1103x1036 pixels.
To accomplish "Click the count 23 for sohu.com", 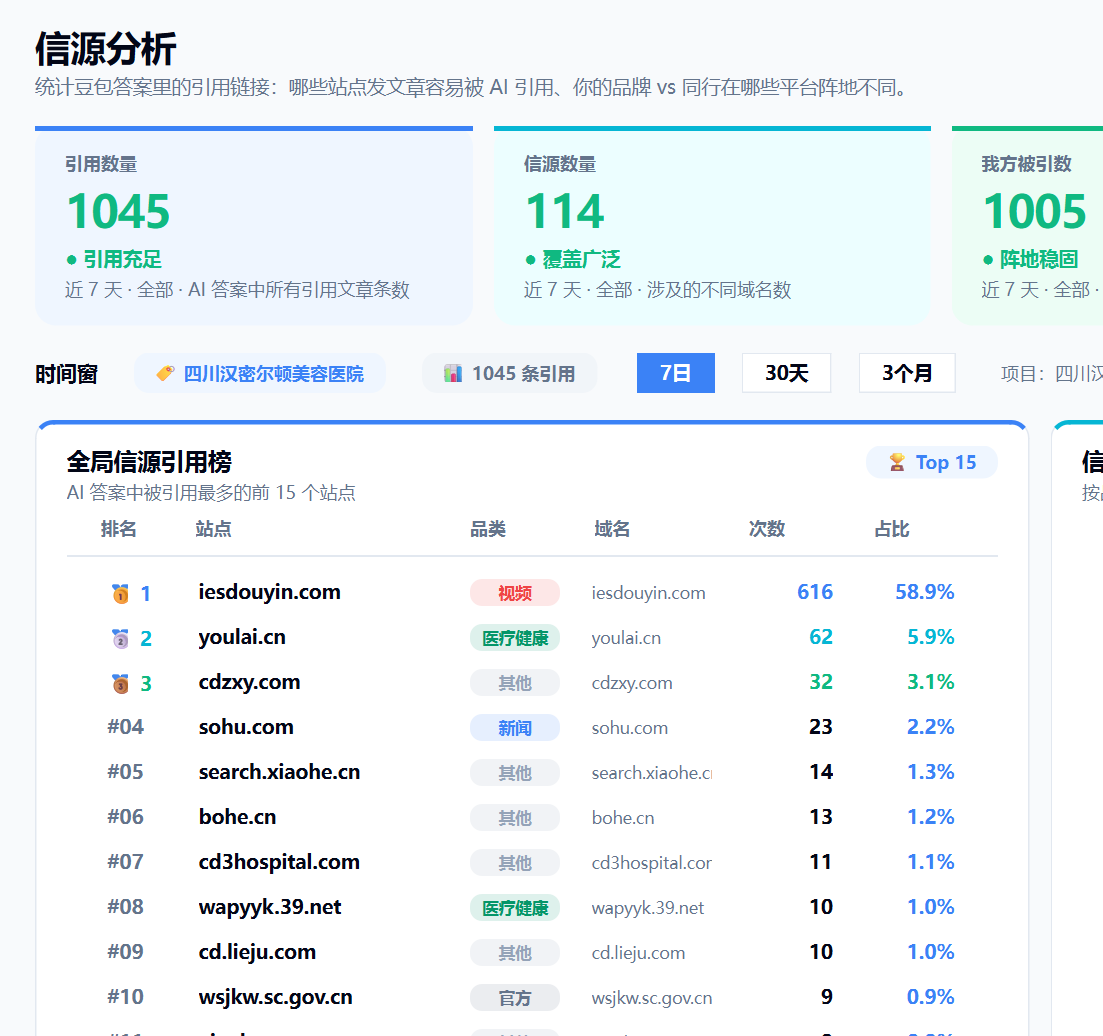I will click(x=821, y=727).
